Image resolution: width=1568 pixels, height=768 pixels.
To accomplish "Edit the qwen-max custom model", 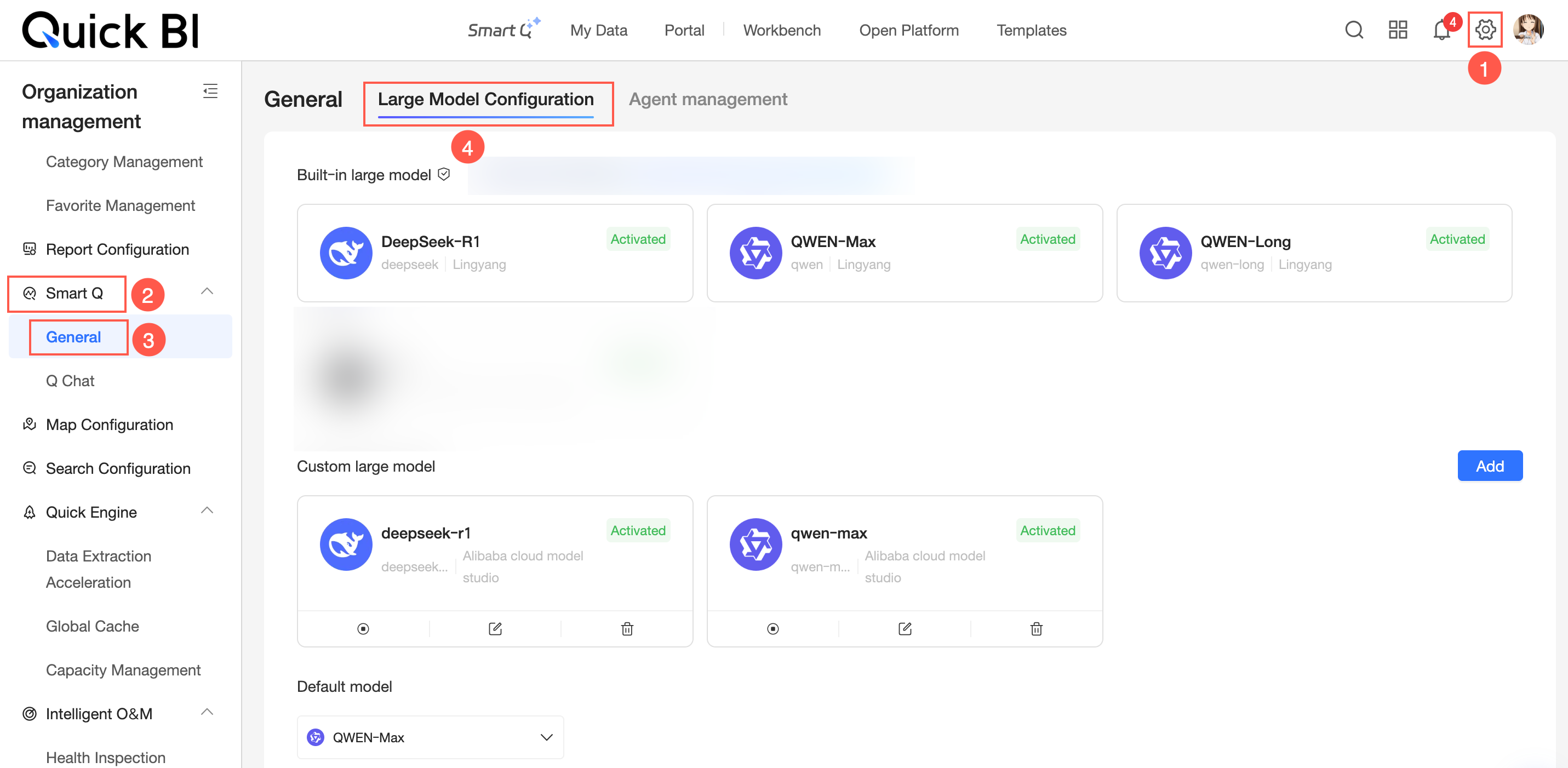I will click(905, 629).
